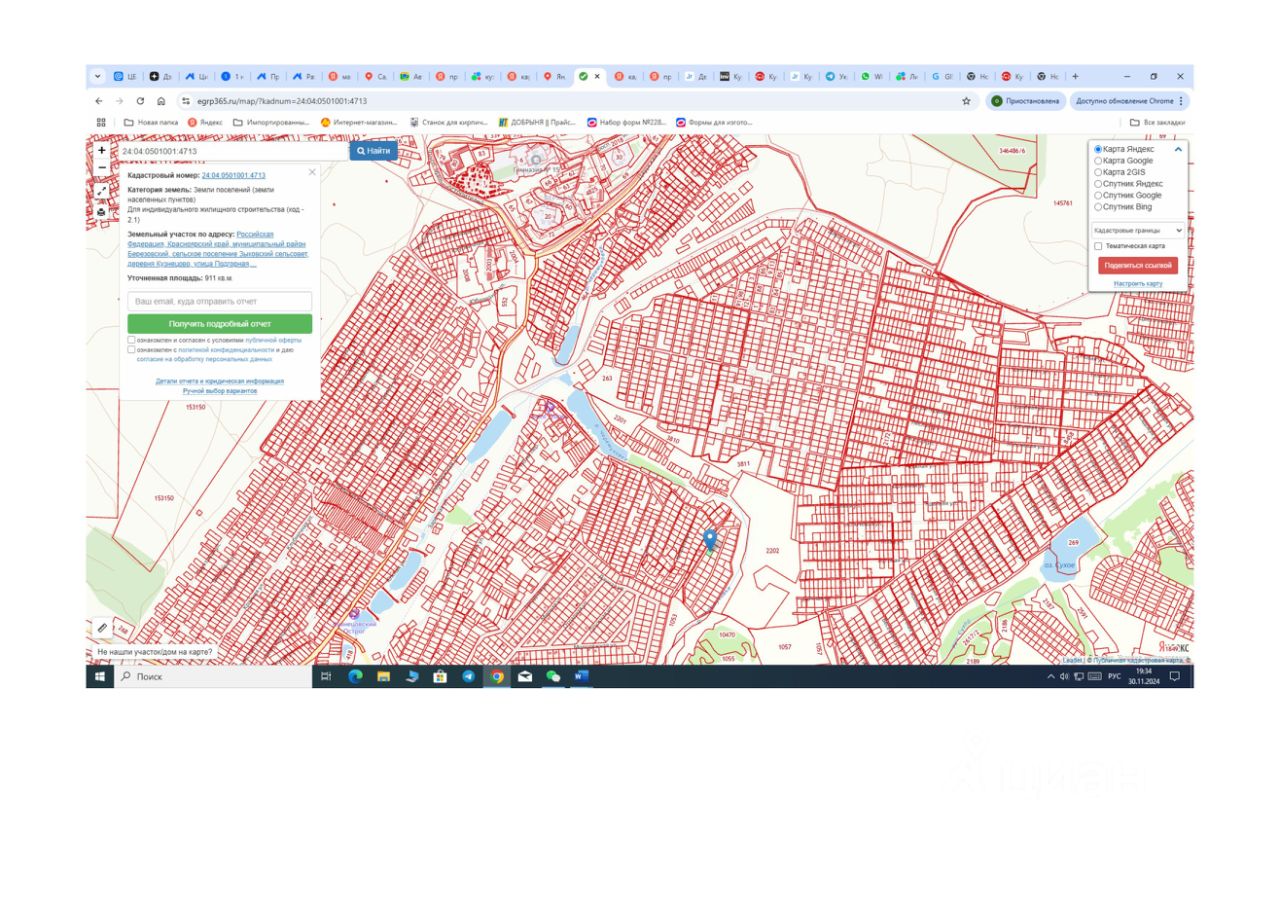Enable the Тематическая карта checkbox
Screen dimensions: 1280x906
click(1098, 246)
